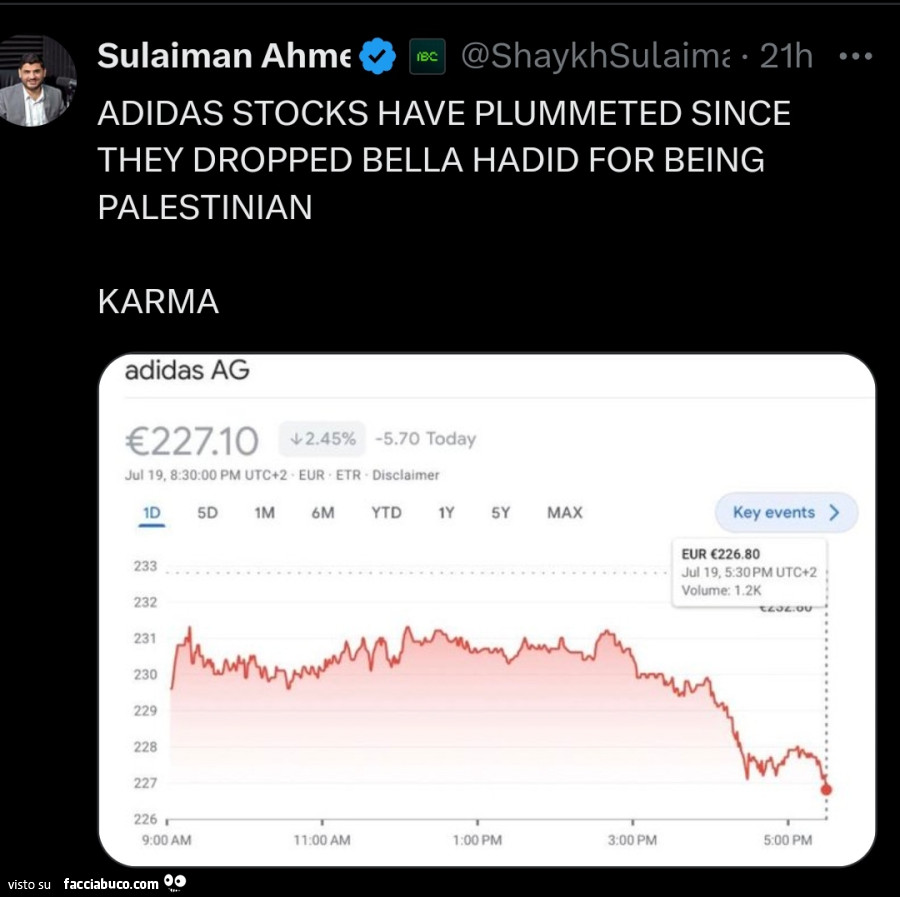900x897 pixels.
Task: Open the three-dot more options menu
Action: tap(855, 57)
